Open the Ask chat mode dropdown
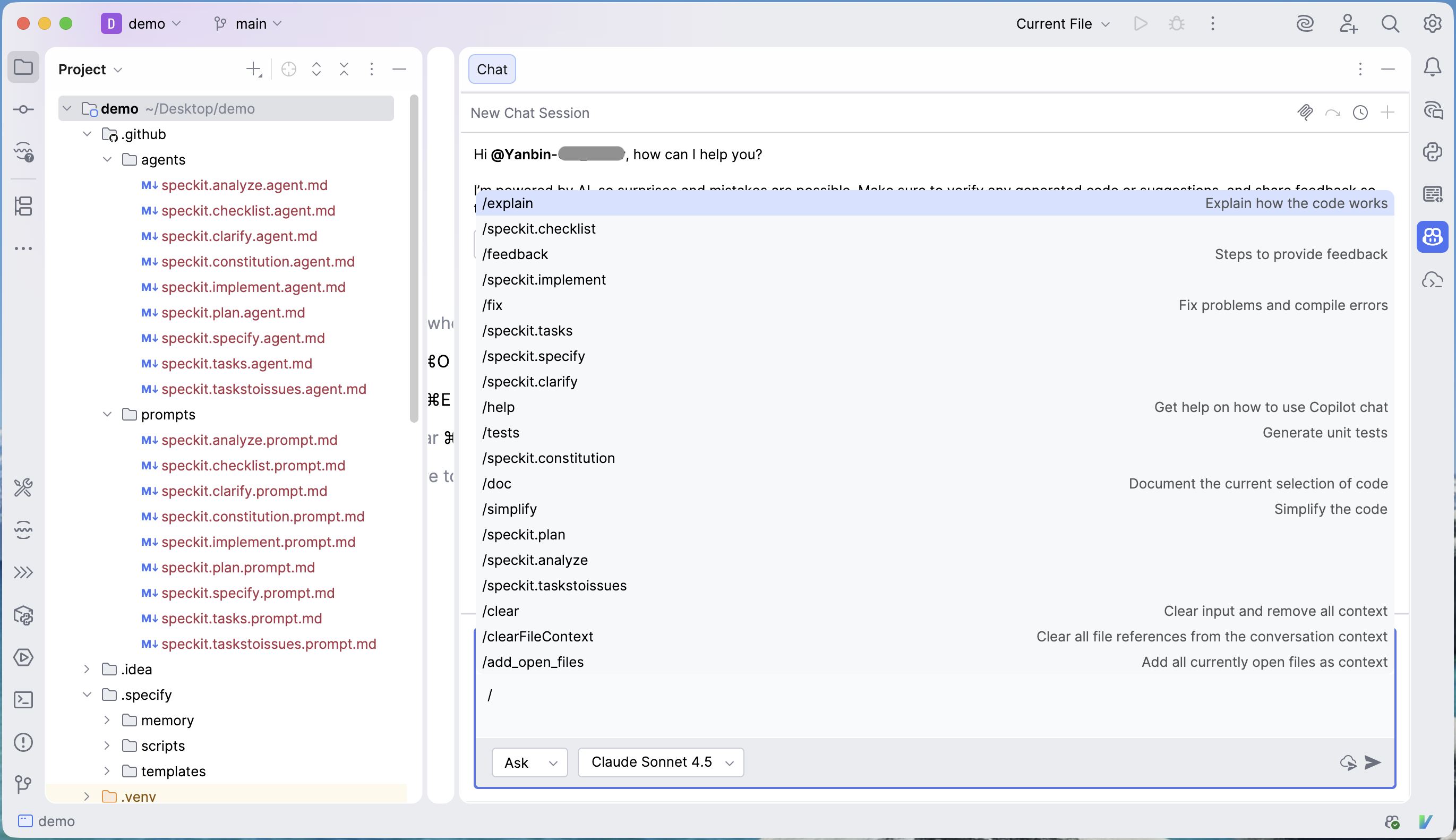 click(x=529, y=762)
